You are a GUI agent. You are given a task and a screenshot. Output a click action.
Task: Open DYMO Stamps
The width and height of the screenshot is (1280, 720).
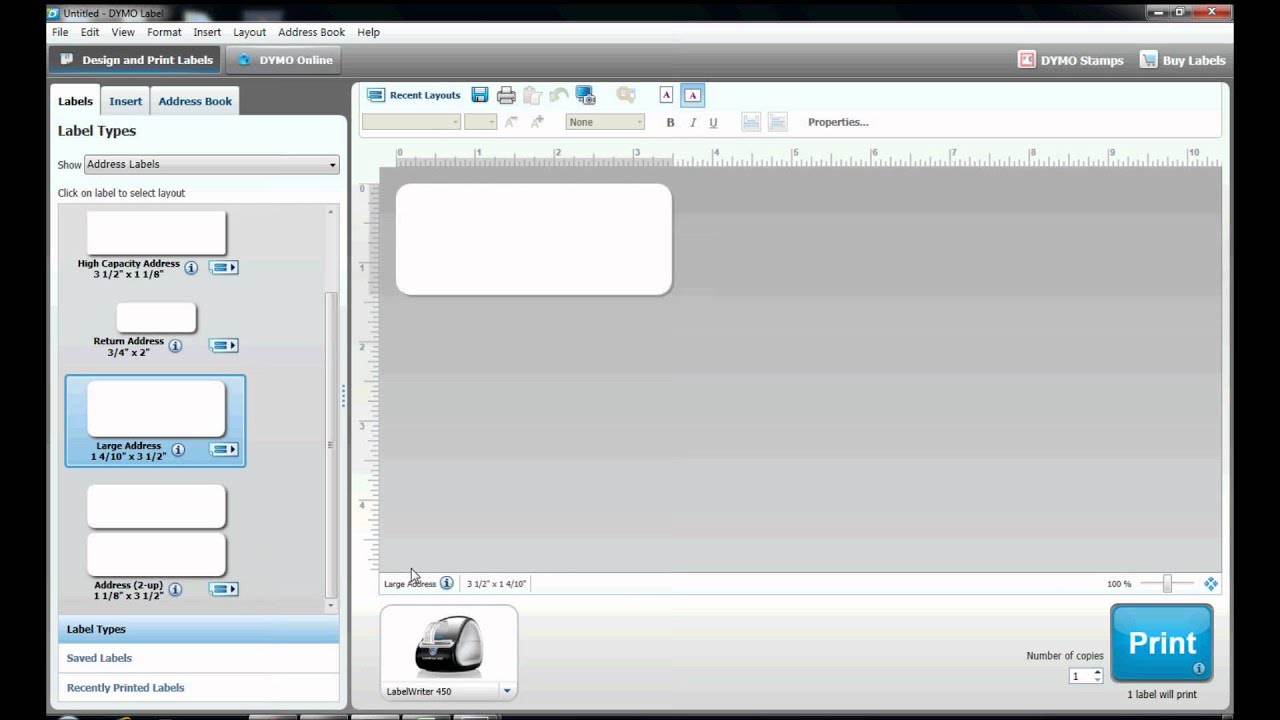1071,60
